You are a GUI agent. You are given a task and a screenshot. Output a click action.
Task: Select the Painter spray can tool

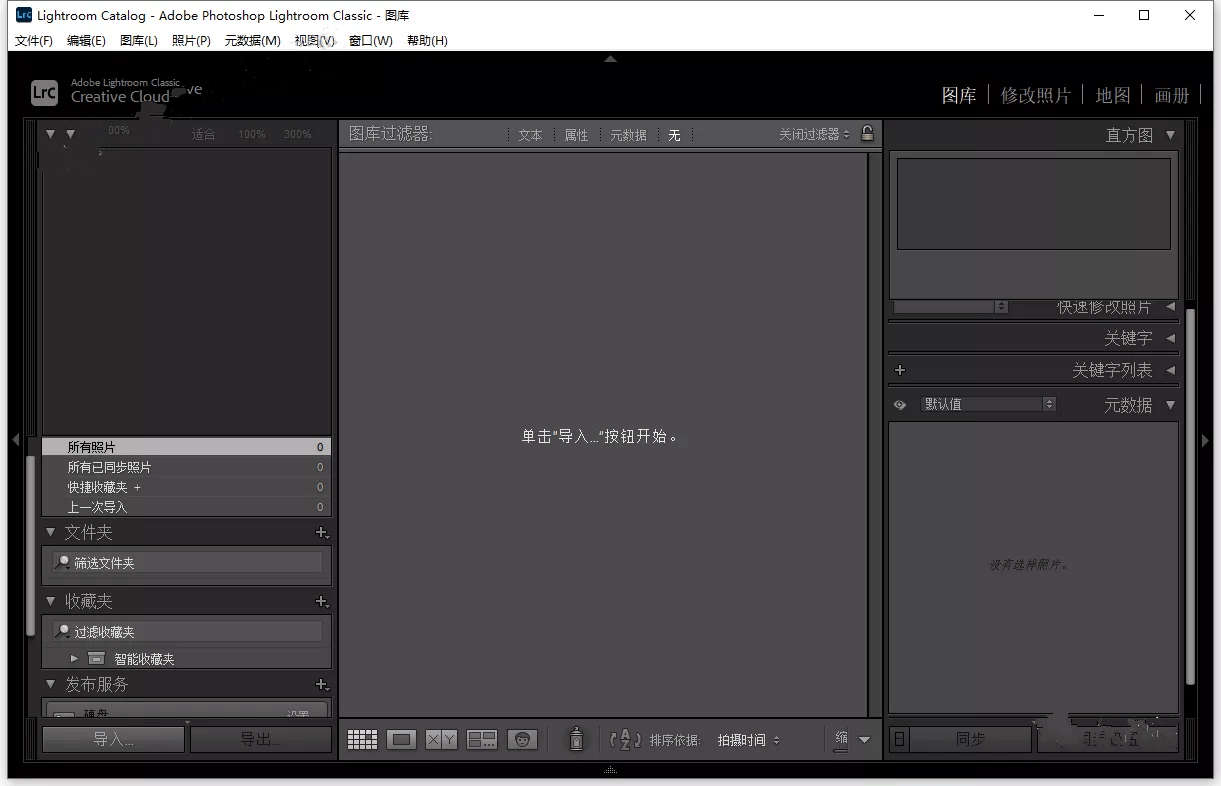coord(576,739)
